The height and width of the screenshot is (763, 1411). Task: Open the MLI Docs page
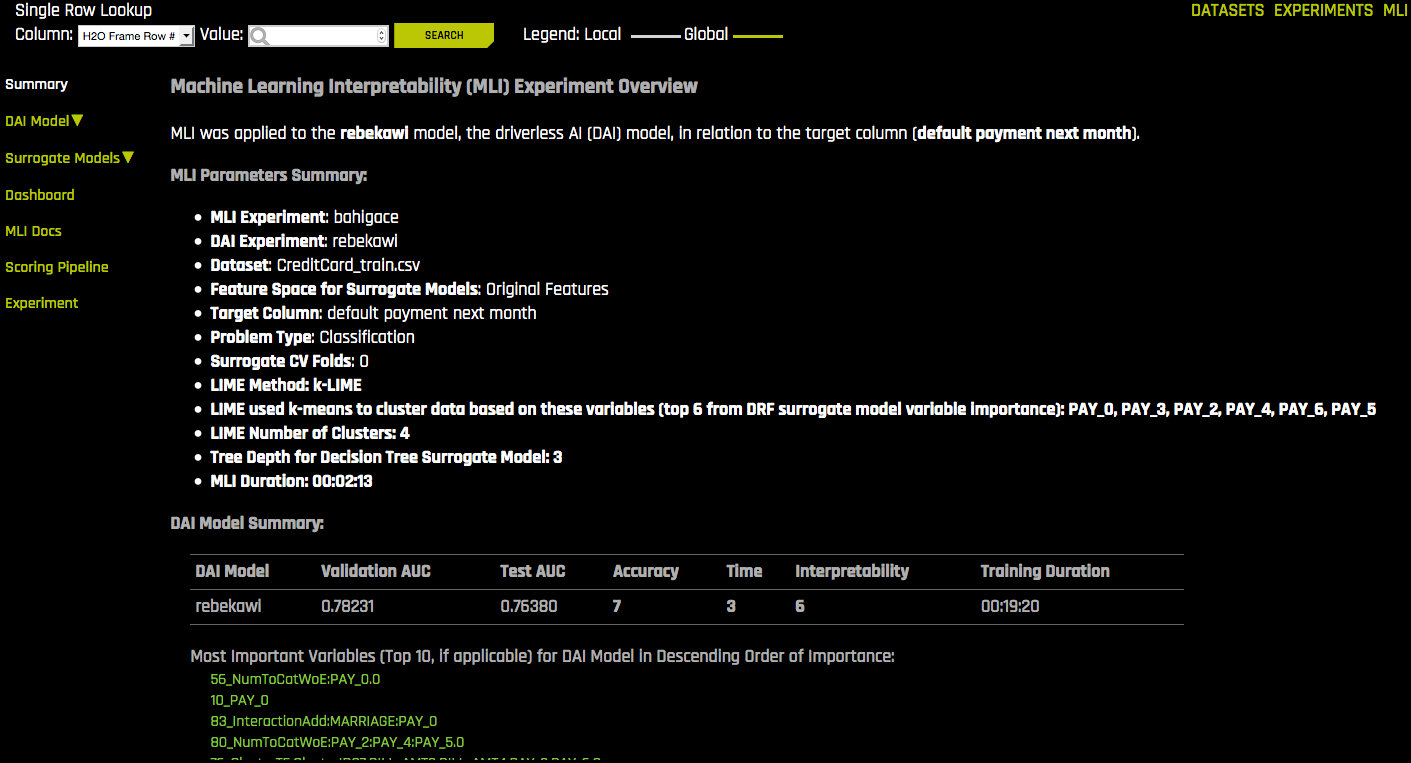coord(33,231)
